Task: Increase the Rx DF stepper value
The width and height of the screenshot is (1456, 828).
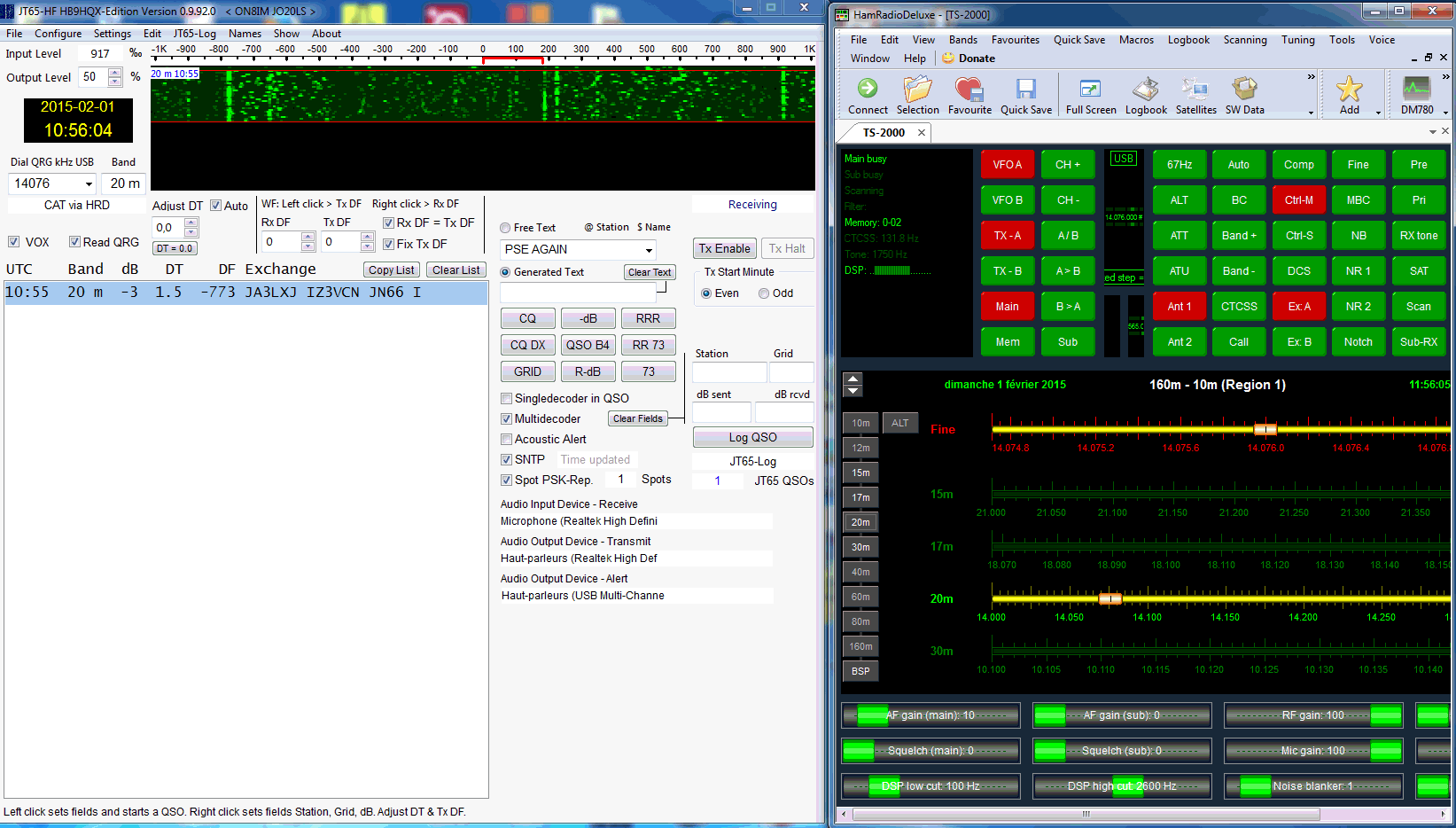Action: click(x=308, y=237)
